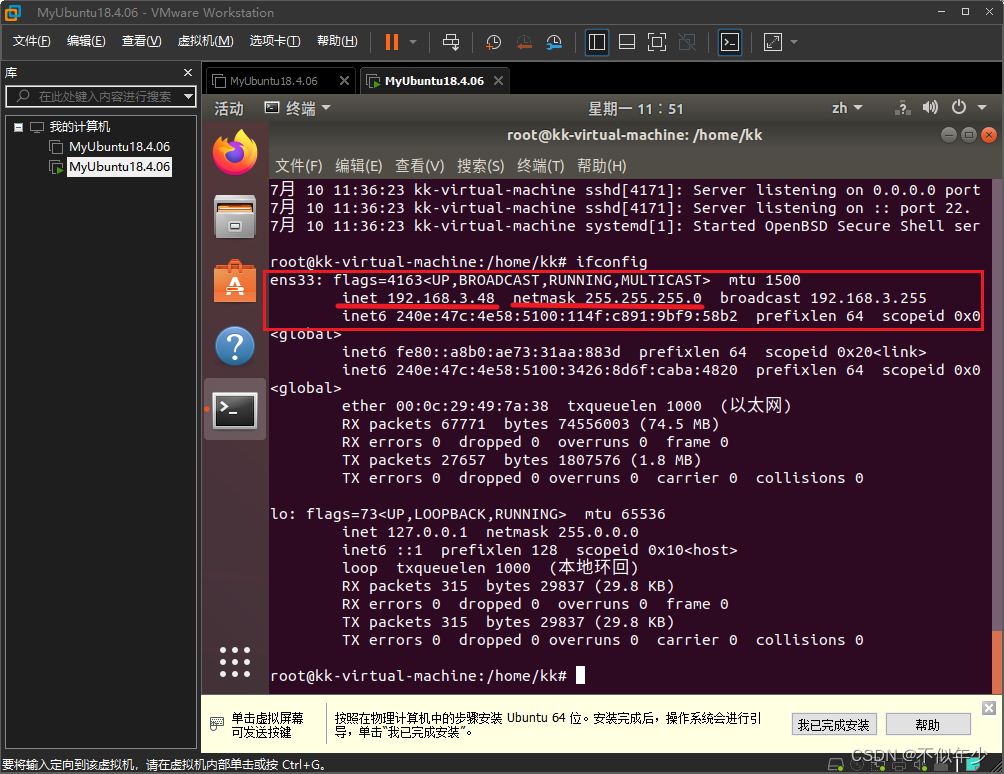This screenshot has height=774, width=1004.
Task: Click the Unity mode icon
Action: click(x=687, y=42)
